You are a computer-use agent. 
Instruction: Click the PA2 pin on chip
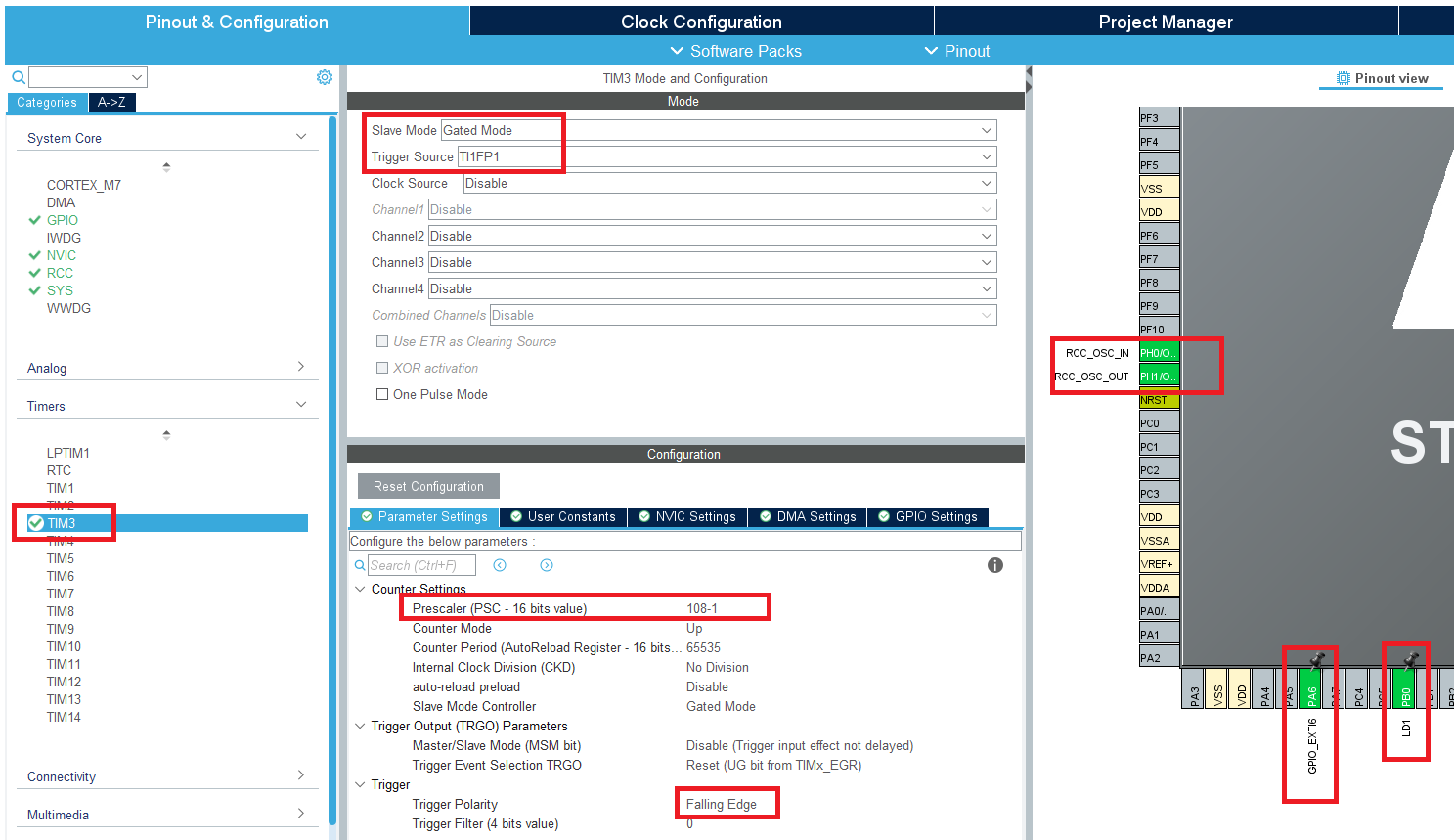coord(1159,658)
